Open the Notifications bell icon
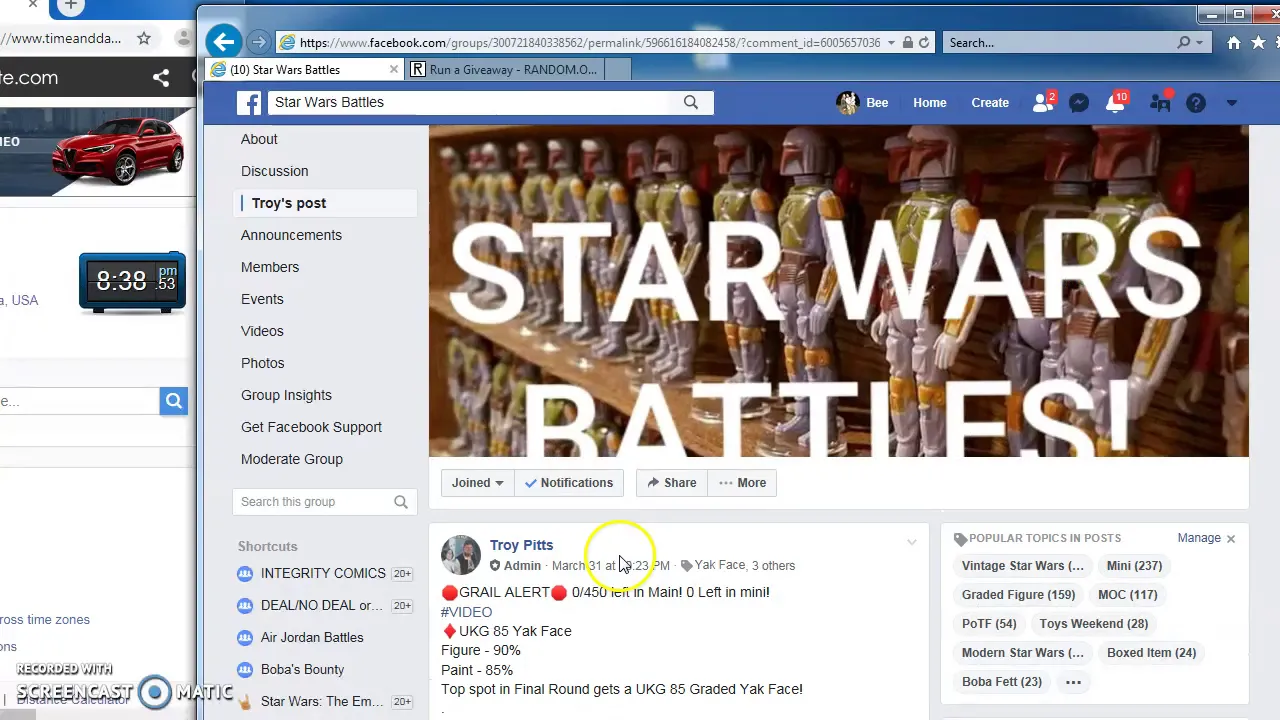 coord(1115,102)
